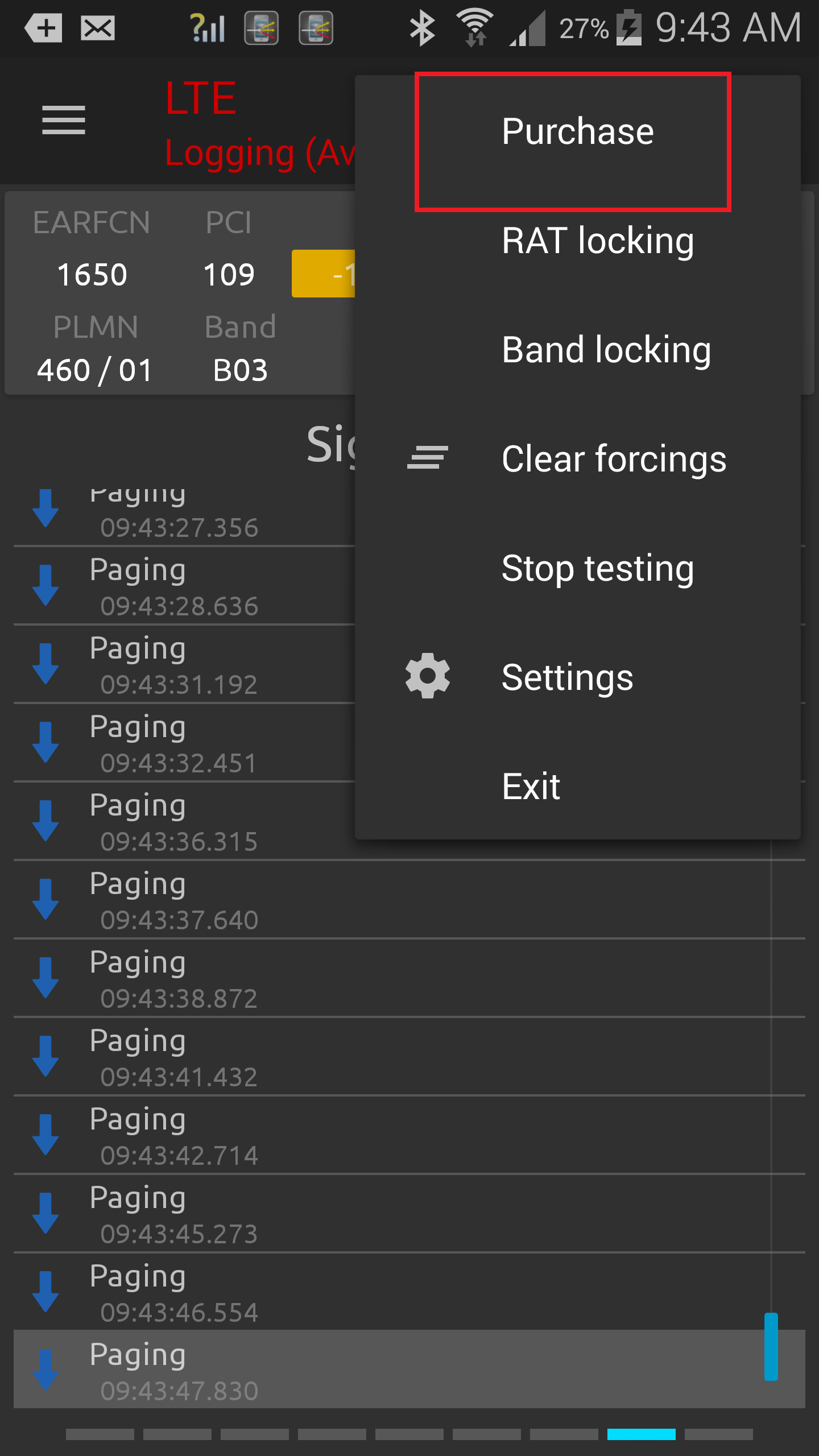The height and width of the screenshot is (1456, 819).
Task: Click the Settings gear icon
Action: coord(428,676)
